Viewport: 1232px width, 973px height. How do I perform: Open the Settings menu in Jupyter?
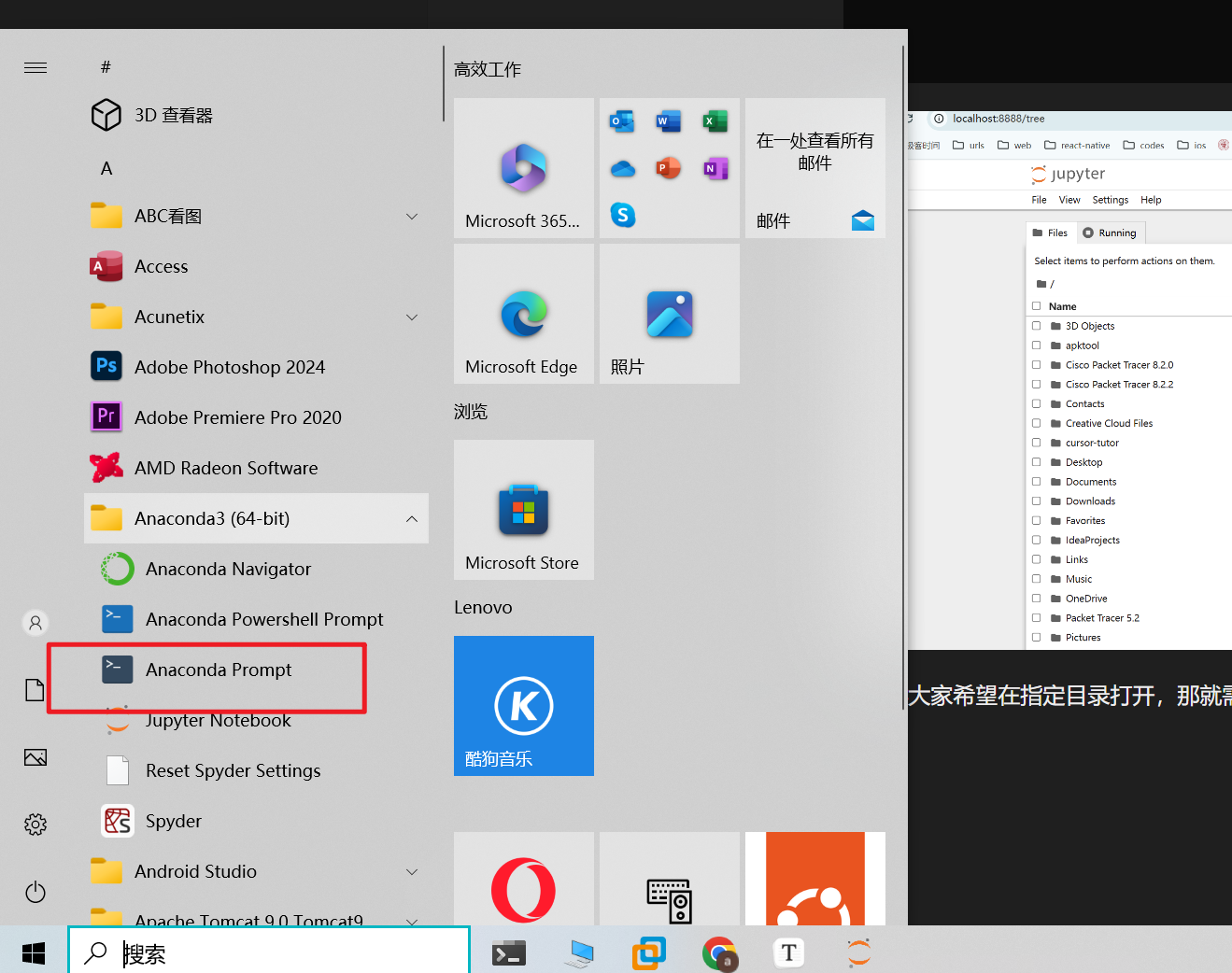(1111, 200)
